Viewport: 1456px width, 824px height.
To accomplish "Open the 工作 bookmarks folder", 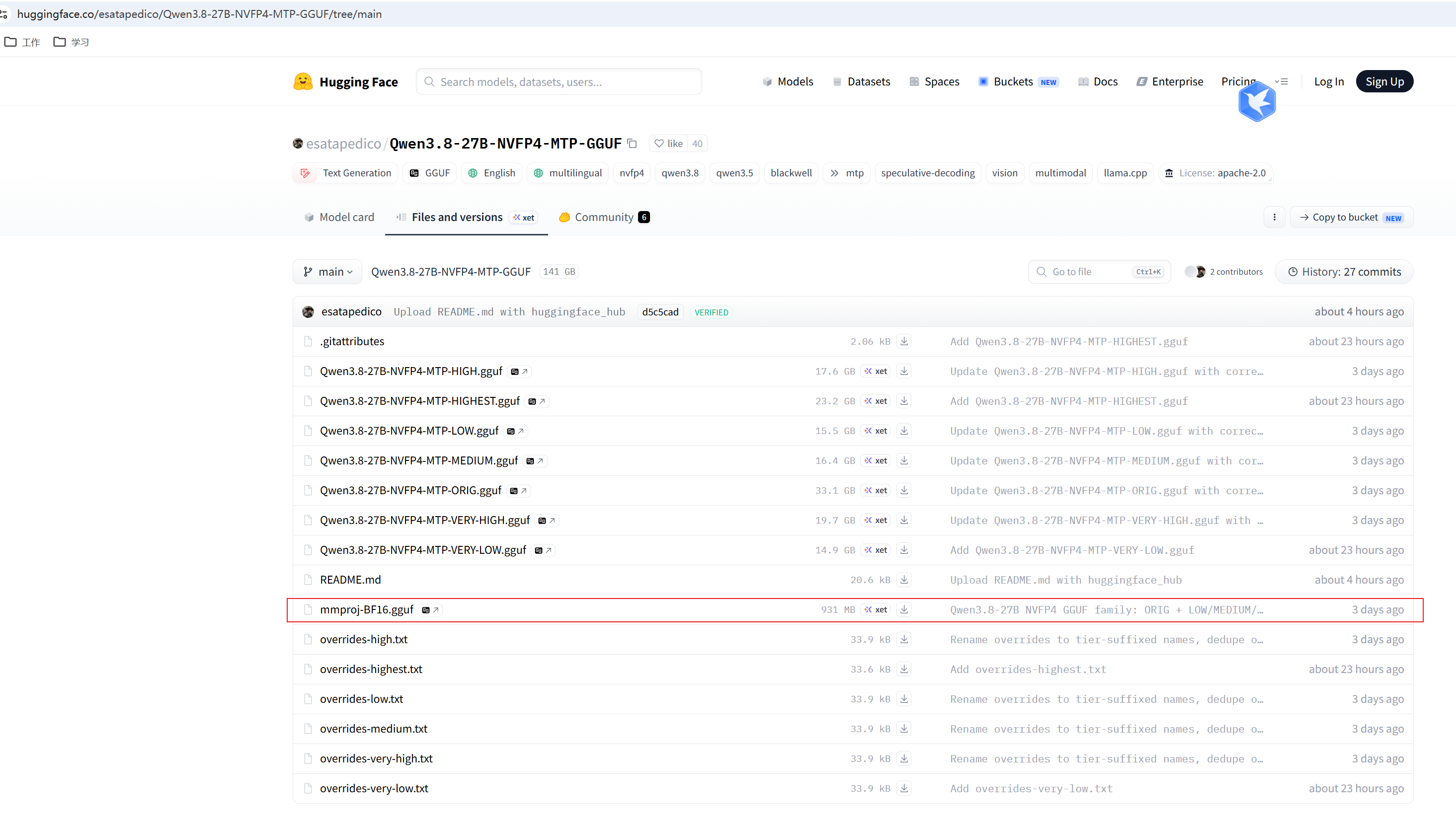I will point(23,42).
